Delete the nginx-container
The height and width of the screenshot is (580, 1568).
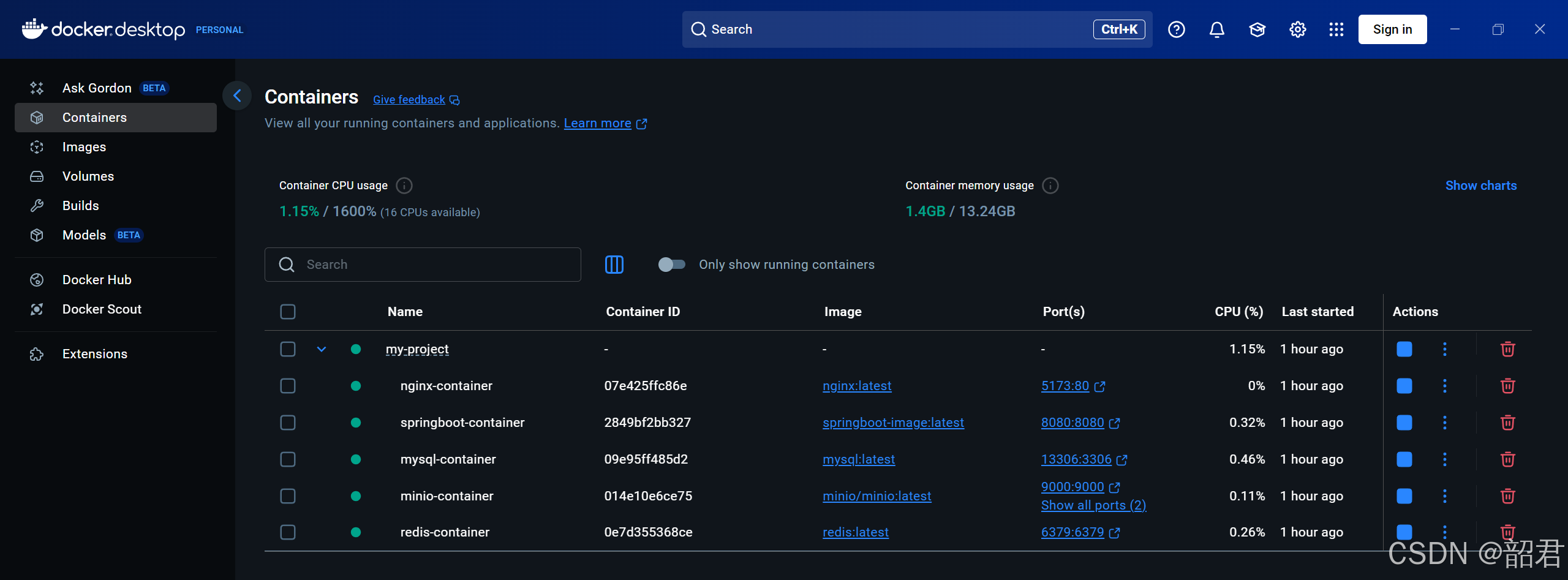coord(1508,386)
